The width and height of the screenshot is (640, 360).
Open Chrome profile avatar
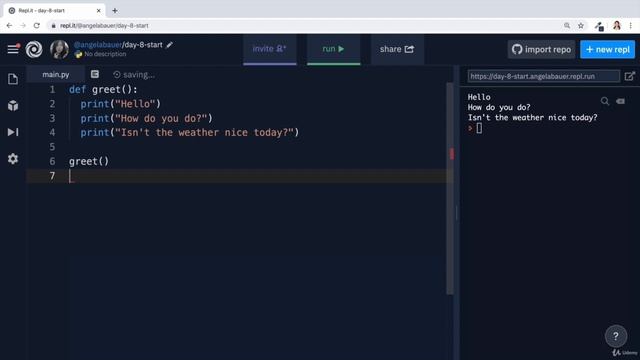pos(617,26)
